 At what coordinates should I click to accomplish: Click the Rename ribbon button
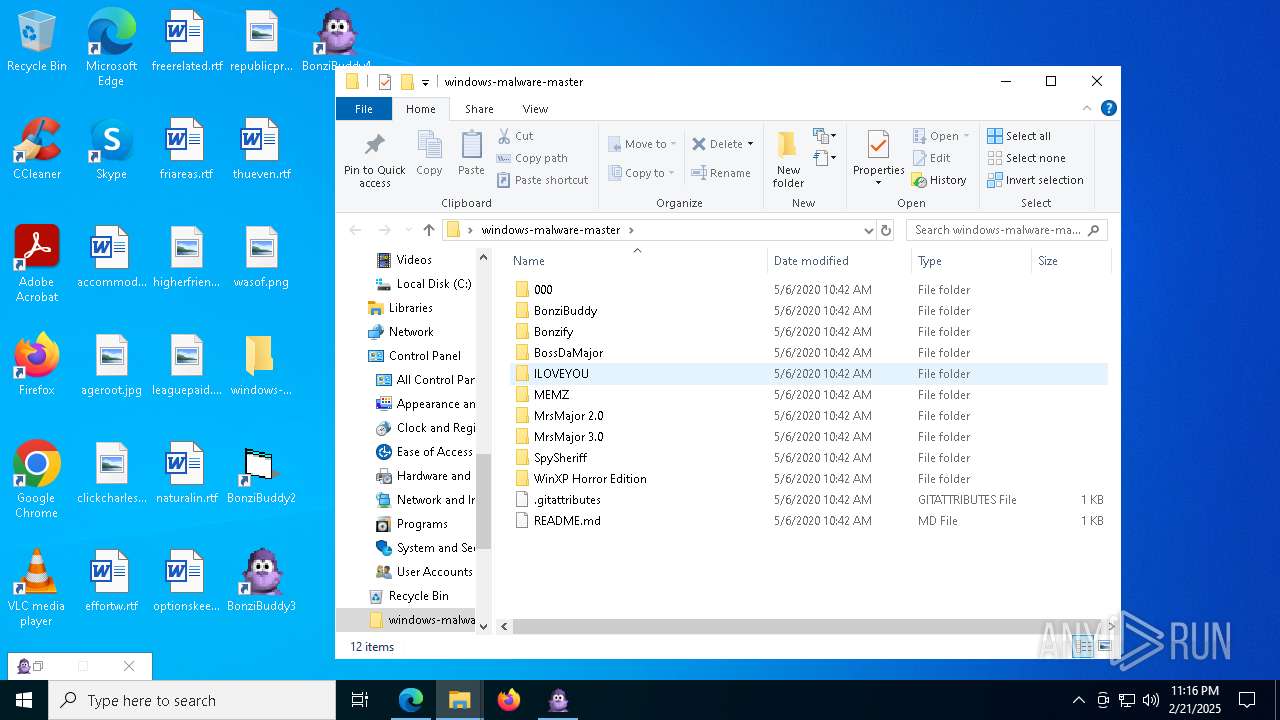pos(721,173)
